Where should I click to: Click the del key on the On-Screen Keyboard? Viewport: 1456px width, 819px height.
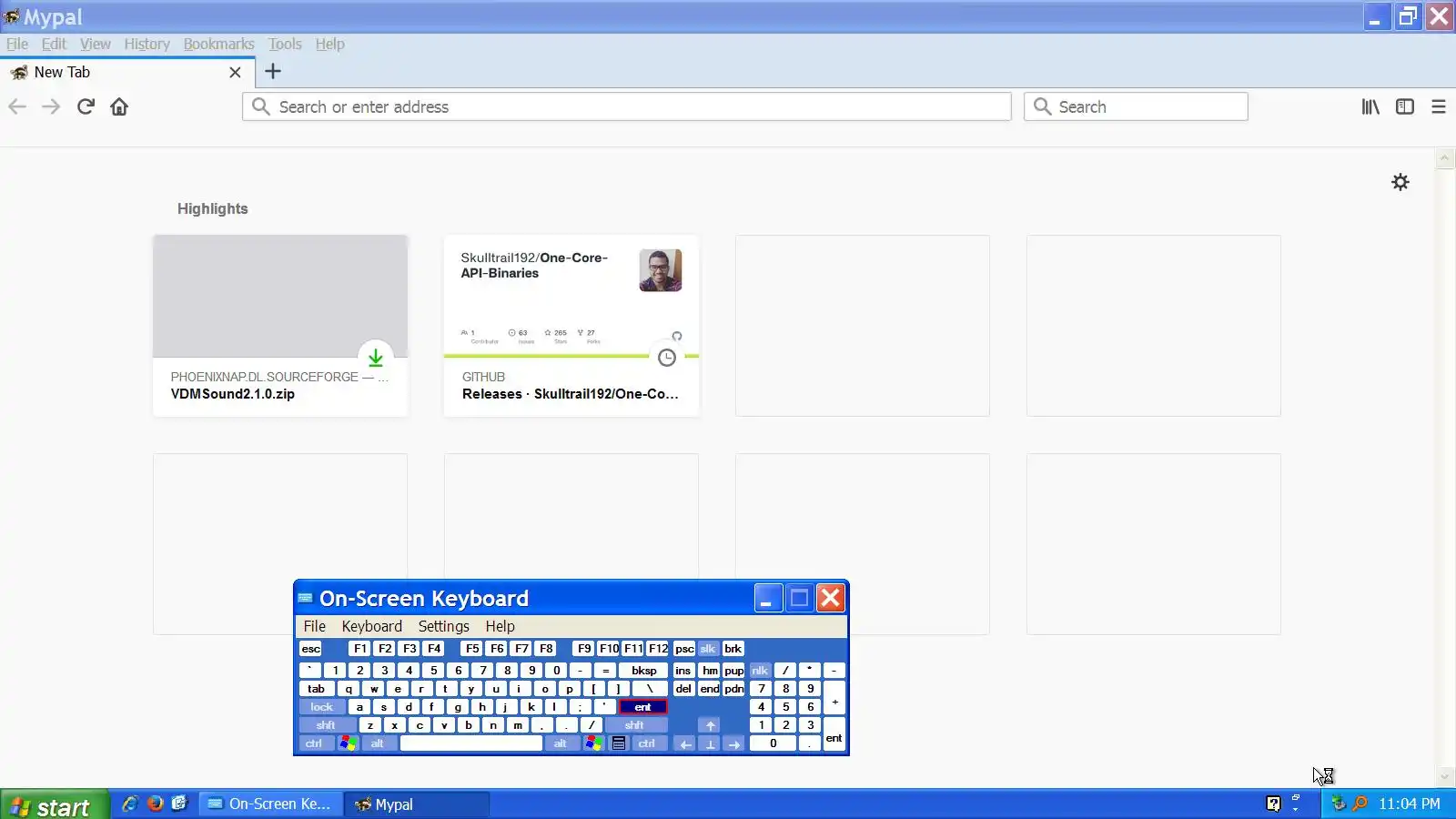coord(683,689)
